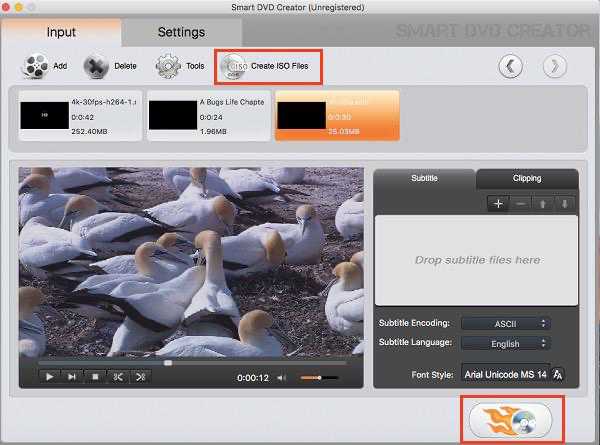
Task: Click the Font Style Arial Unicode field
Action: (x=506, y=374)
